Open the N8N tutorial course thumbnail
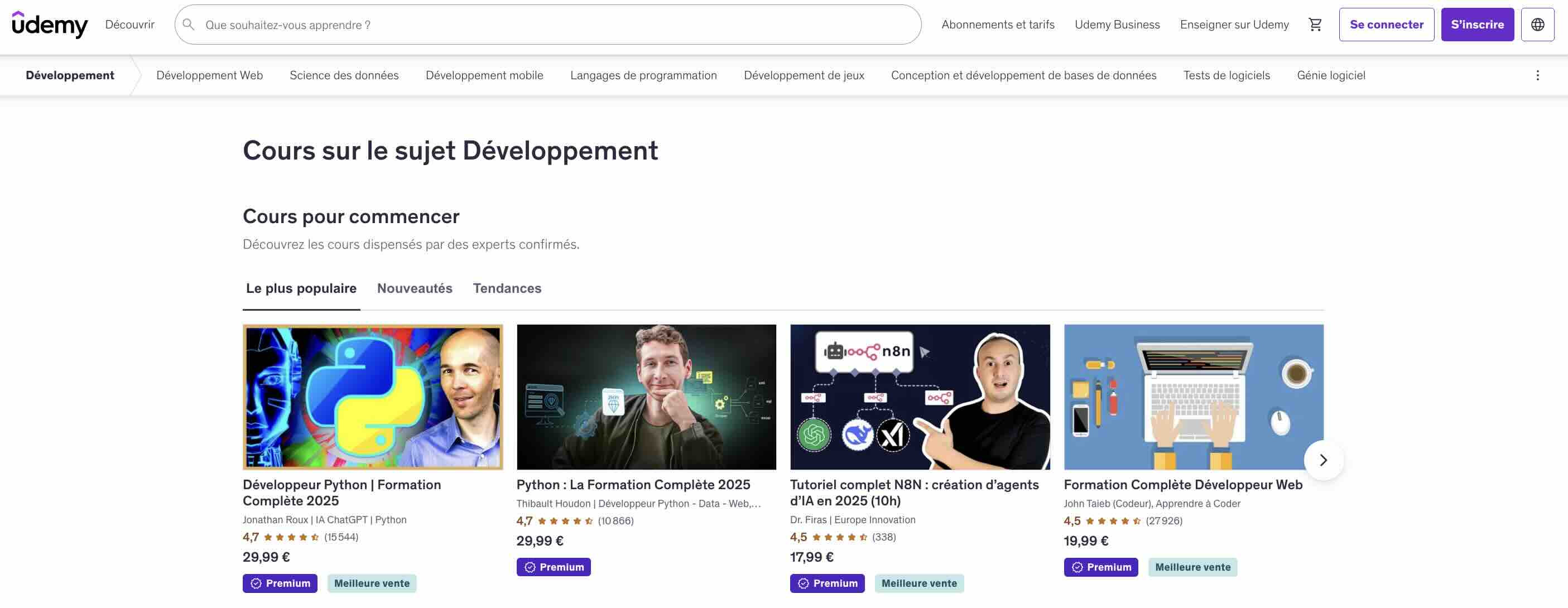The image size is (1568, 608). (x=919, y=397)
